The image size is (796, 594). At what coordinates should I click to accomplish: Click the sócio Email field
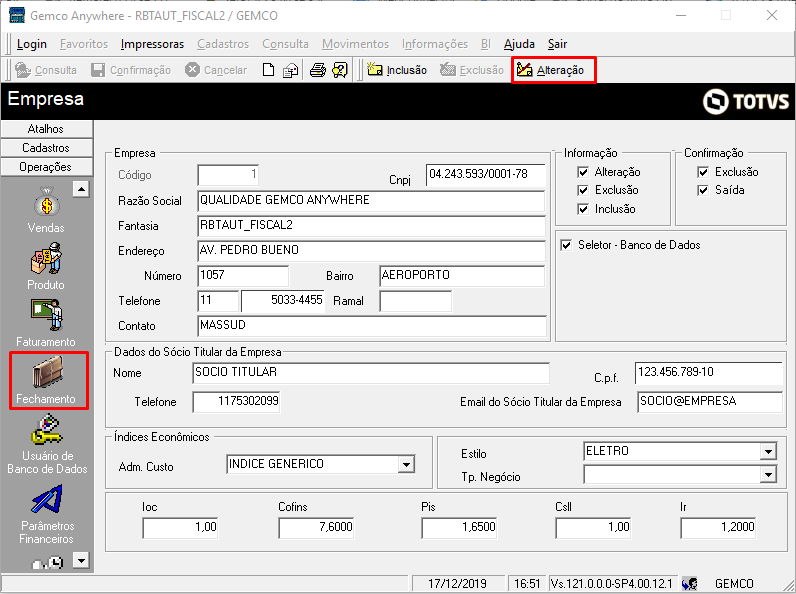coord(709,402)
